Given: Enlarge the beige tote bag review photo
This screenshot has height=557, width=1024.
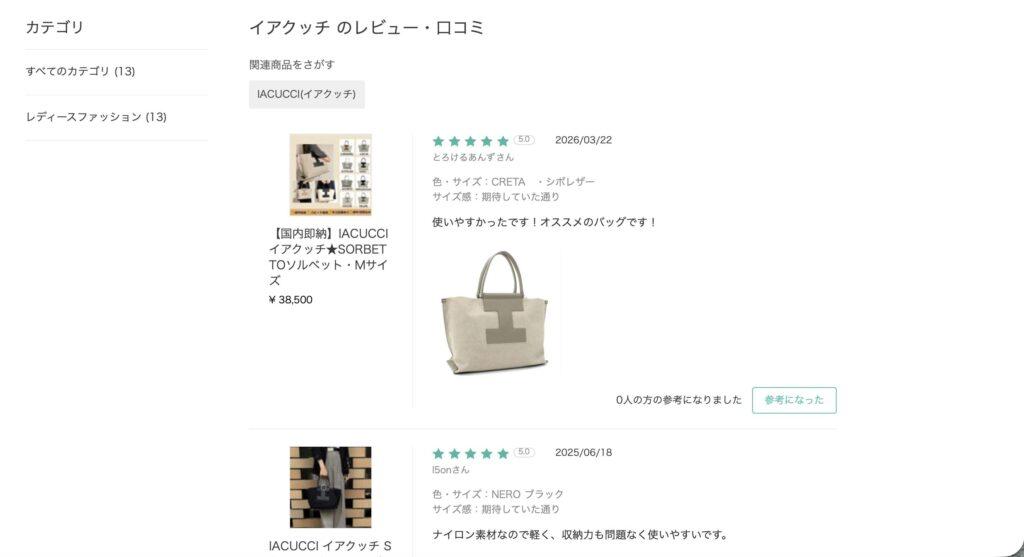Looking at the screenshot, I should pyautogui.click(x=496, y=312).
